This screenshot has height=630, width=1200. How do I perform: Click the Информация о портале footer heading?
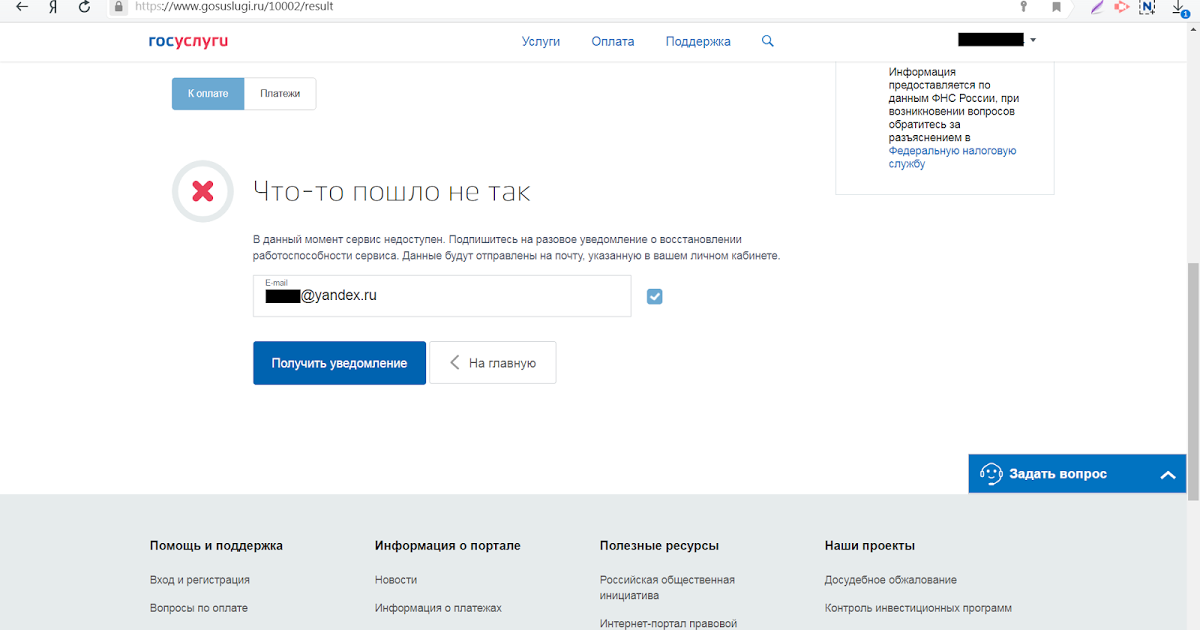tap(448, 546)
